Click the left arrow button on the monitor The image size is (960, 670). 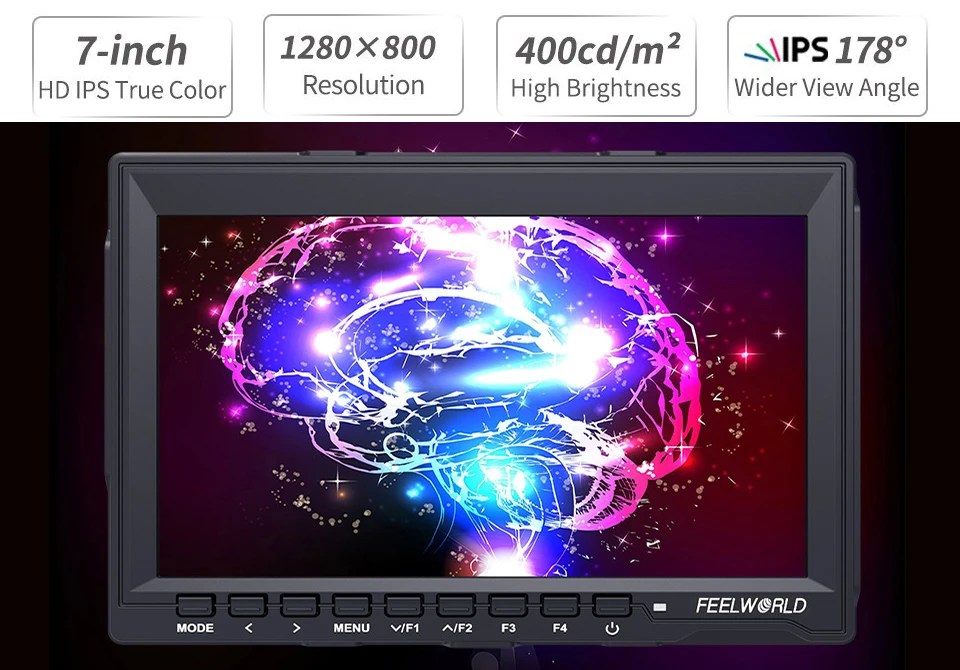(x=247, y=606)
